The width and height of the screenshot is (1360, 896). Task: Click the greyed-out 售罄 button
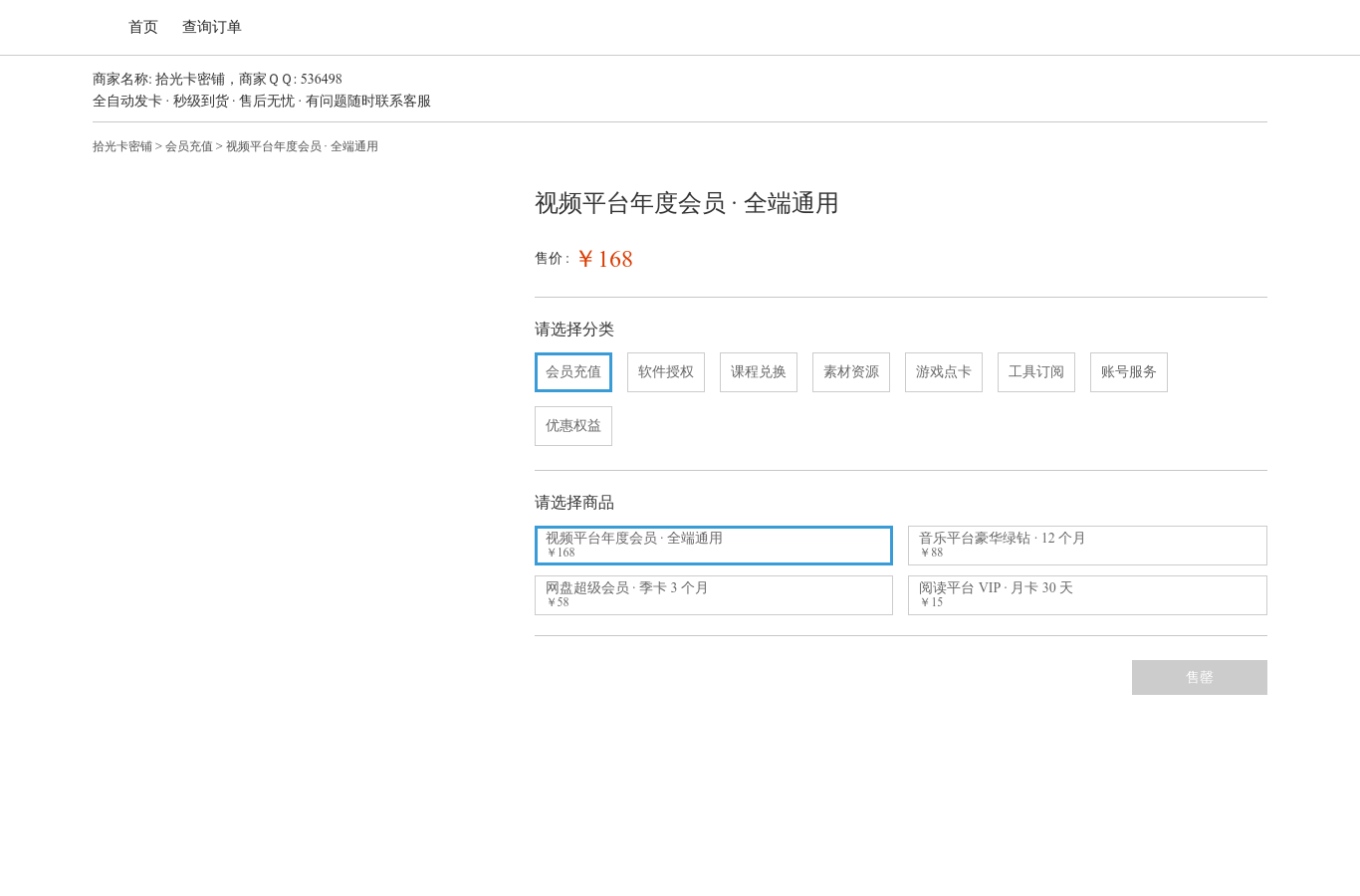pos(1200,677)
